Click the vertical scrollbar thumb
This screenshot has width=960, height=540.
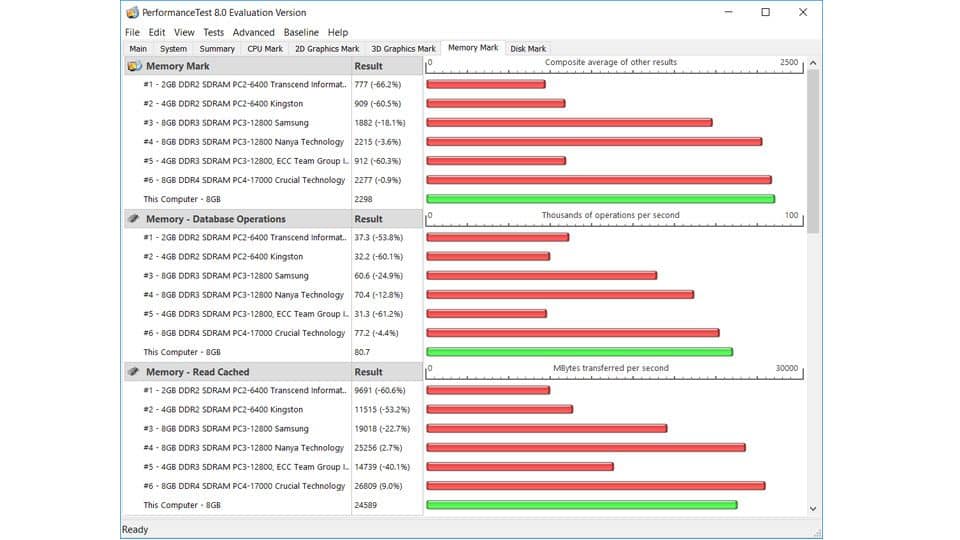click(813, 151)
